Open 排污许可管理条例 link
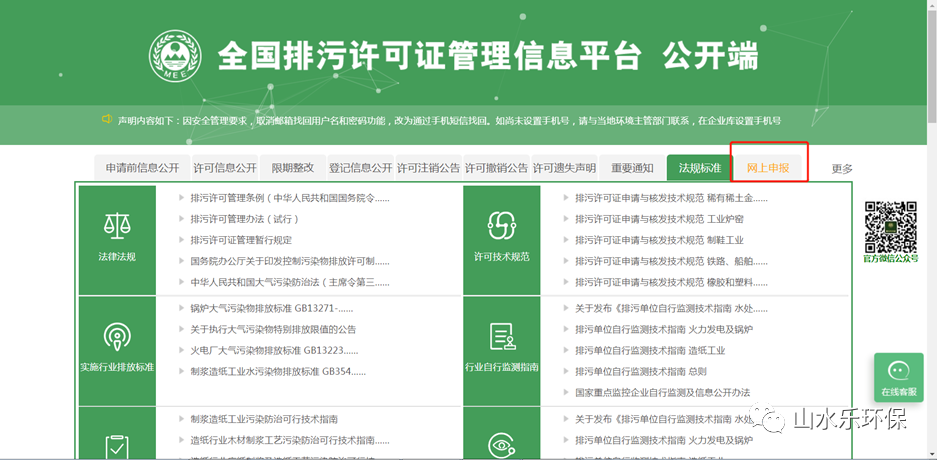 [x=290, y=198]
